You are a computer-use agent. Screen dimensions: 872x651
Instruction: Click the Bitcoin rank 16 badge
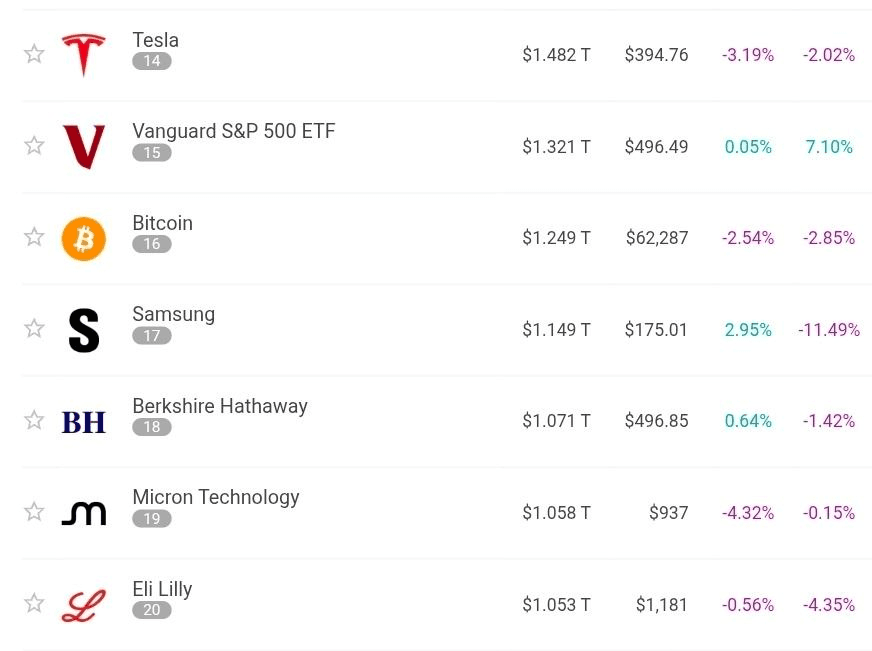(x=152, y=244)
